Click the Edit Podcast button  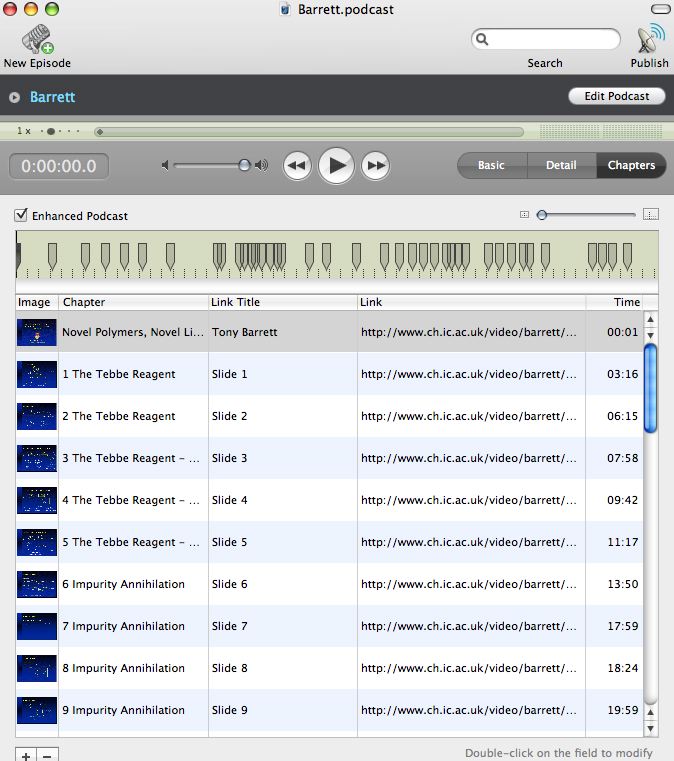tap(616, 96)
